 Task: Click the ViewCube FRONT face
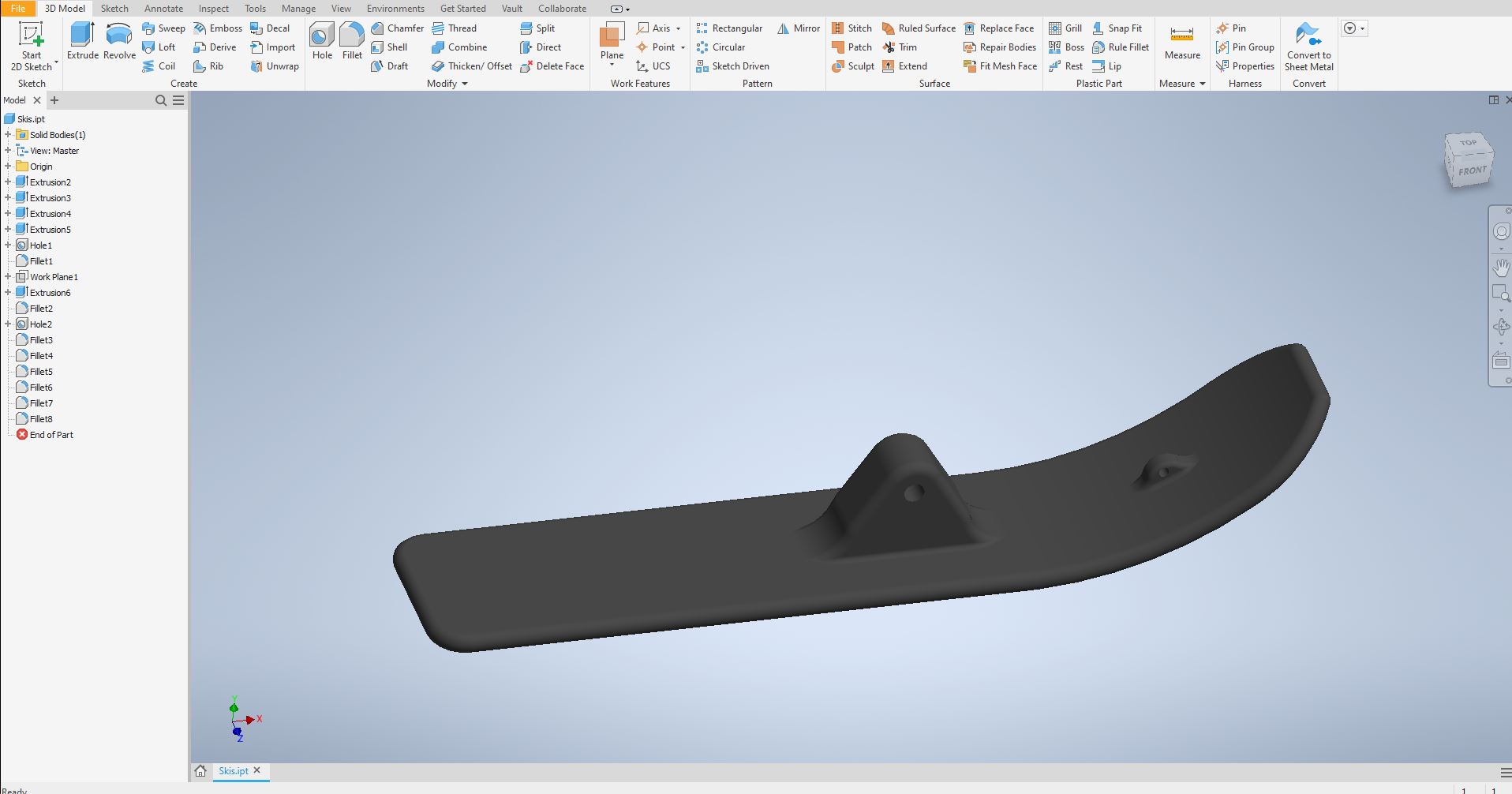pos(1472,171)
